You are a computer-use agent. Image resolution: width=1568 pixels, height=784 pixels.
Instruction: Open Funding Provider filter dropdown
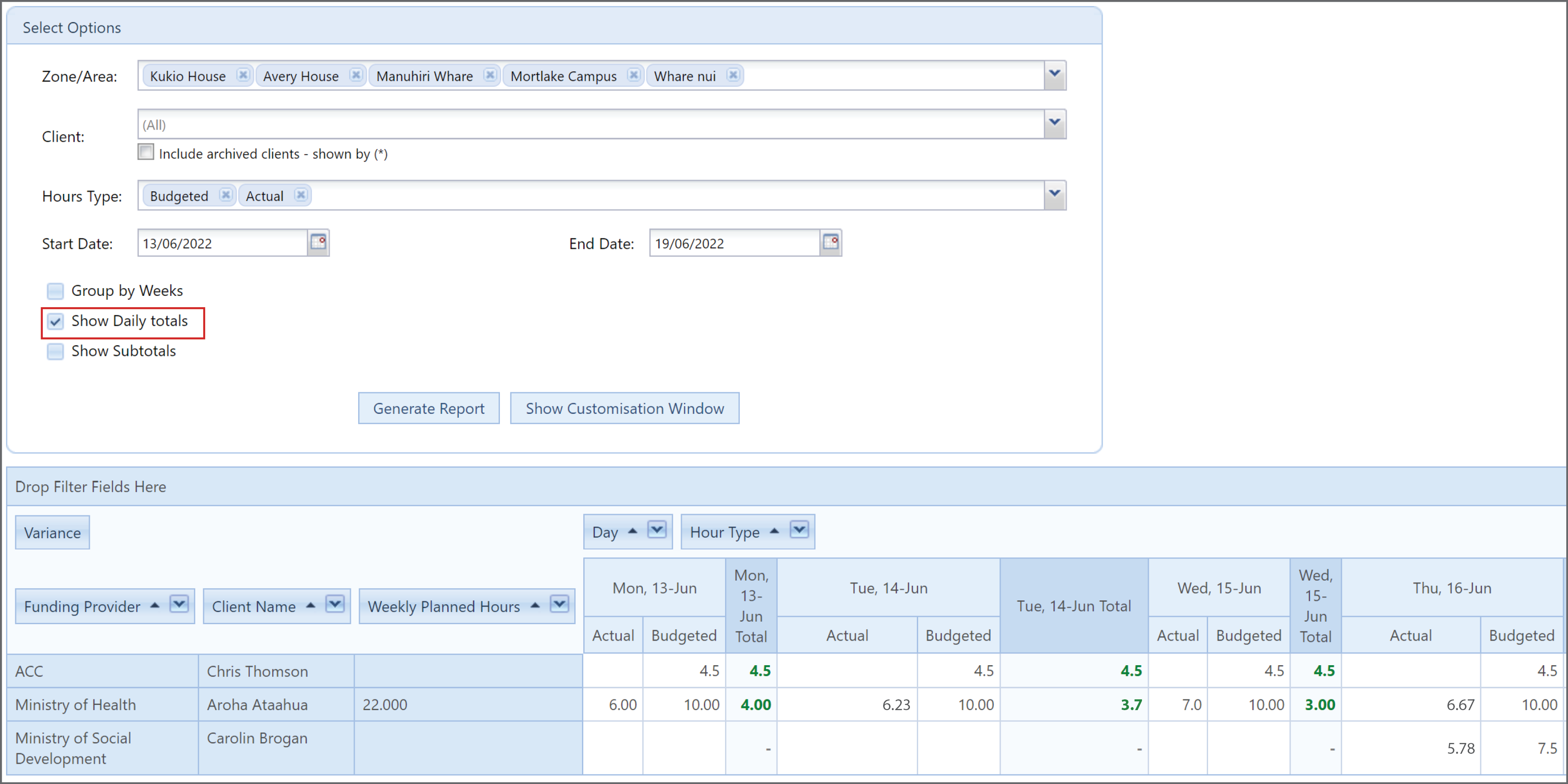coord(179,604)
